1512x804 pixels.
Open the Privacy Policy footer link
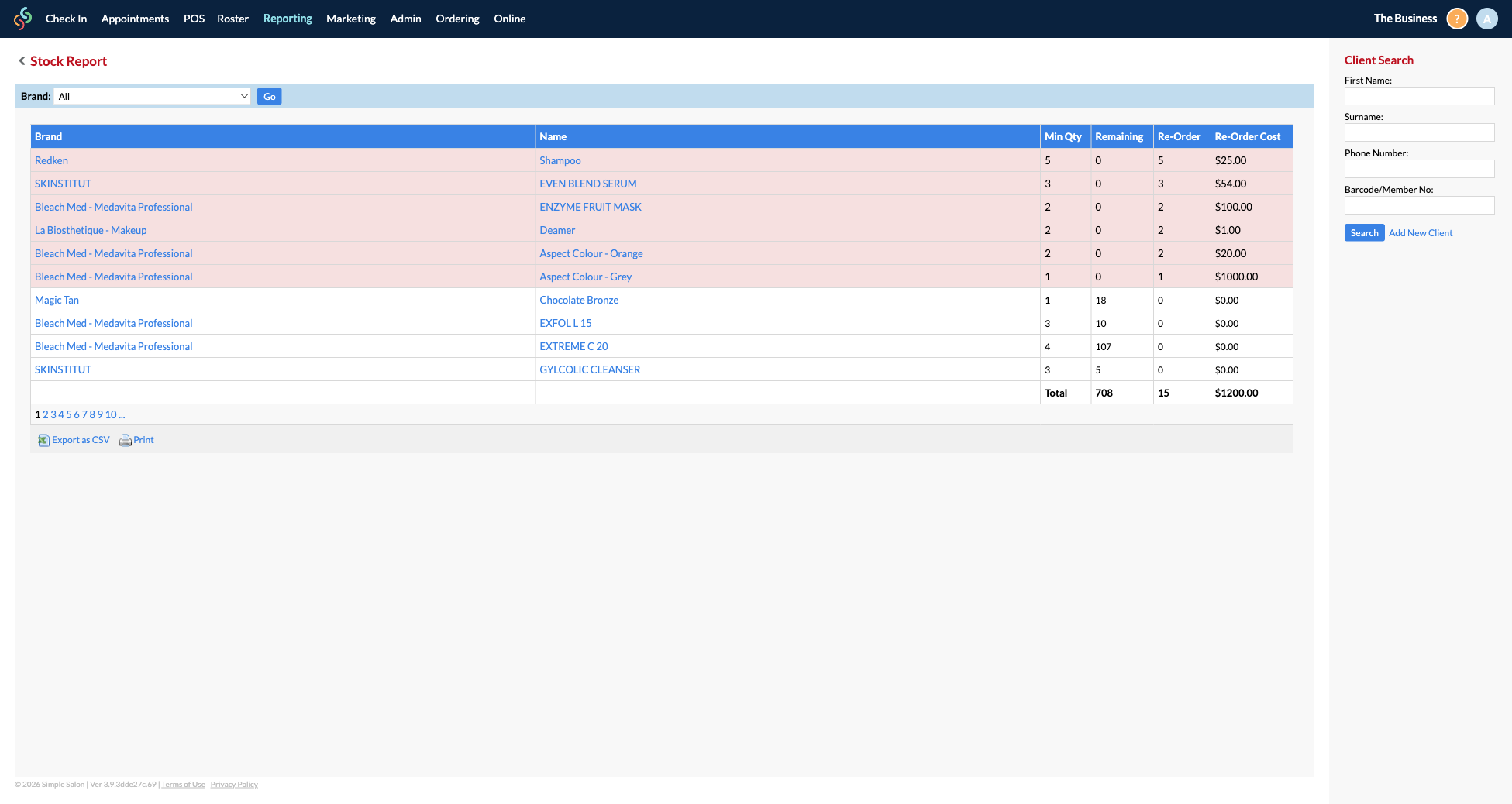234,785
